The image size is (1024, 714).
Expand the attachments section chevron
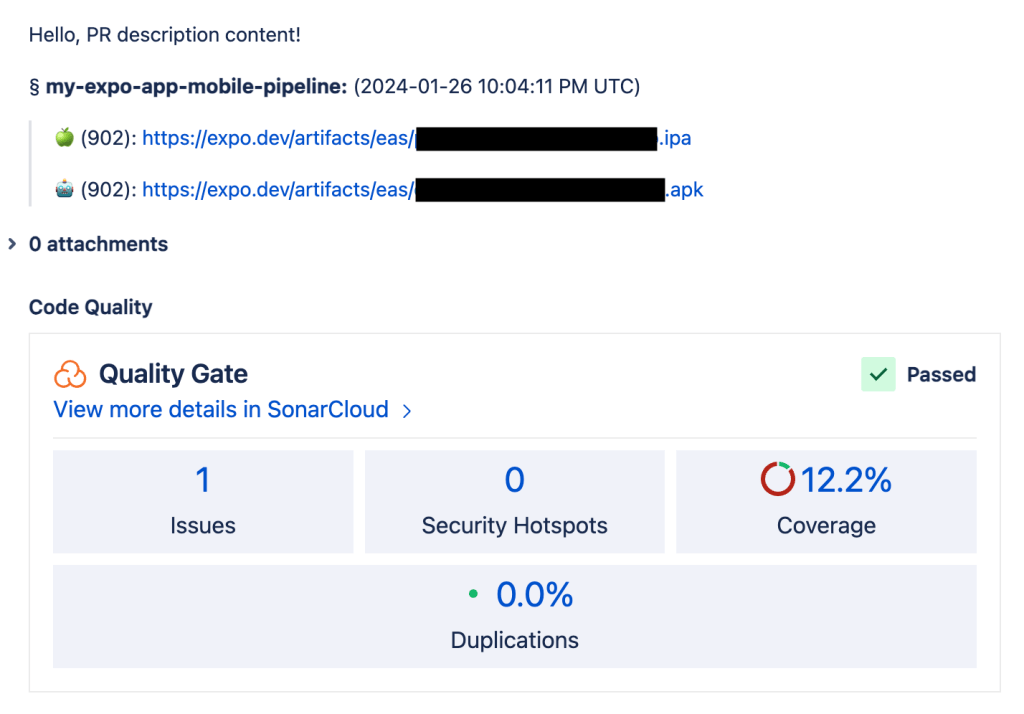[12, 244]
